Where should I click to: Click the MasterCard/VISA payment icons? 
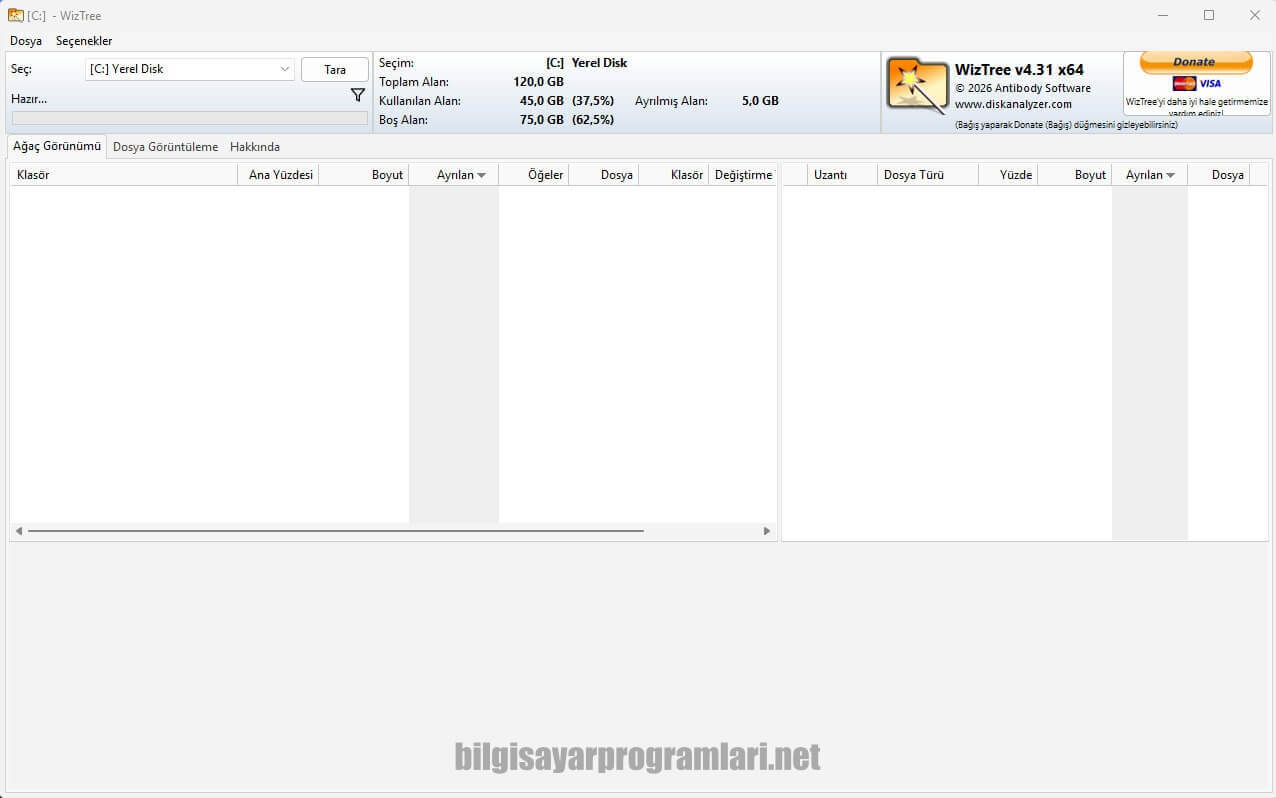(1197, 84)
